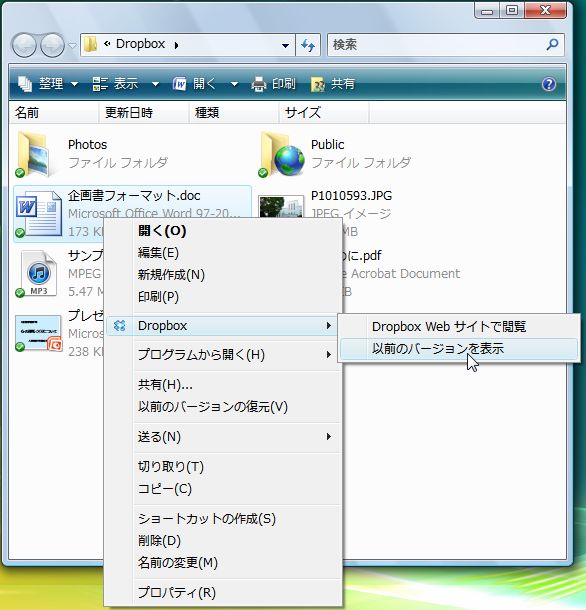Screen dimensions: 586x610
Task: Click the P1010593.JPG image thumbnail
Action: point(281,207)
